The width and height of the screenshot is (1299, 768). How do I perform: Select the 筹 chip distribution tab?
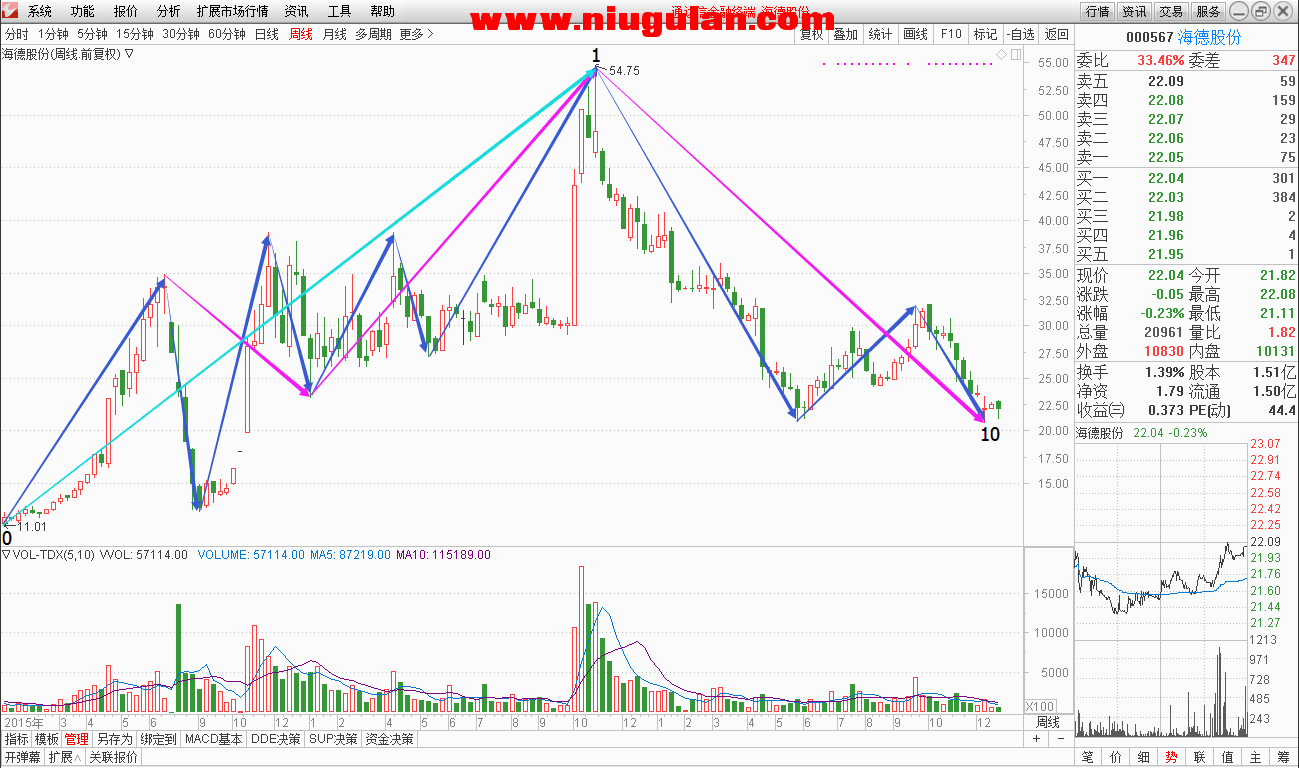pyautogui.click(x=1283, y=757)
